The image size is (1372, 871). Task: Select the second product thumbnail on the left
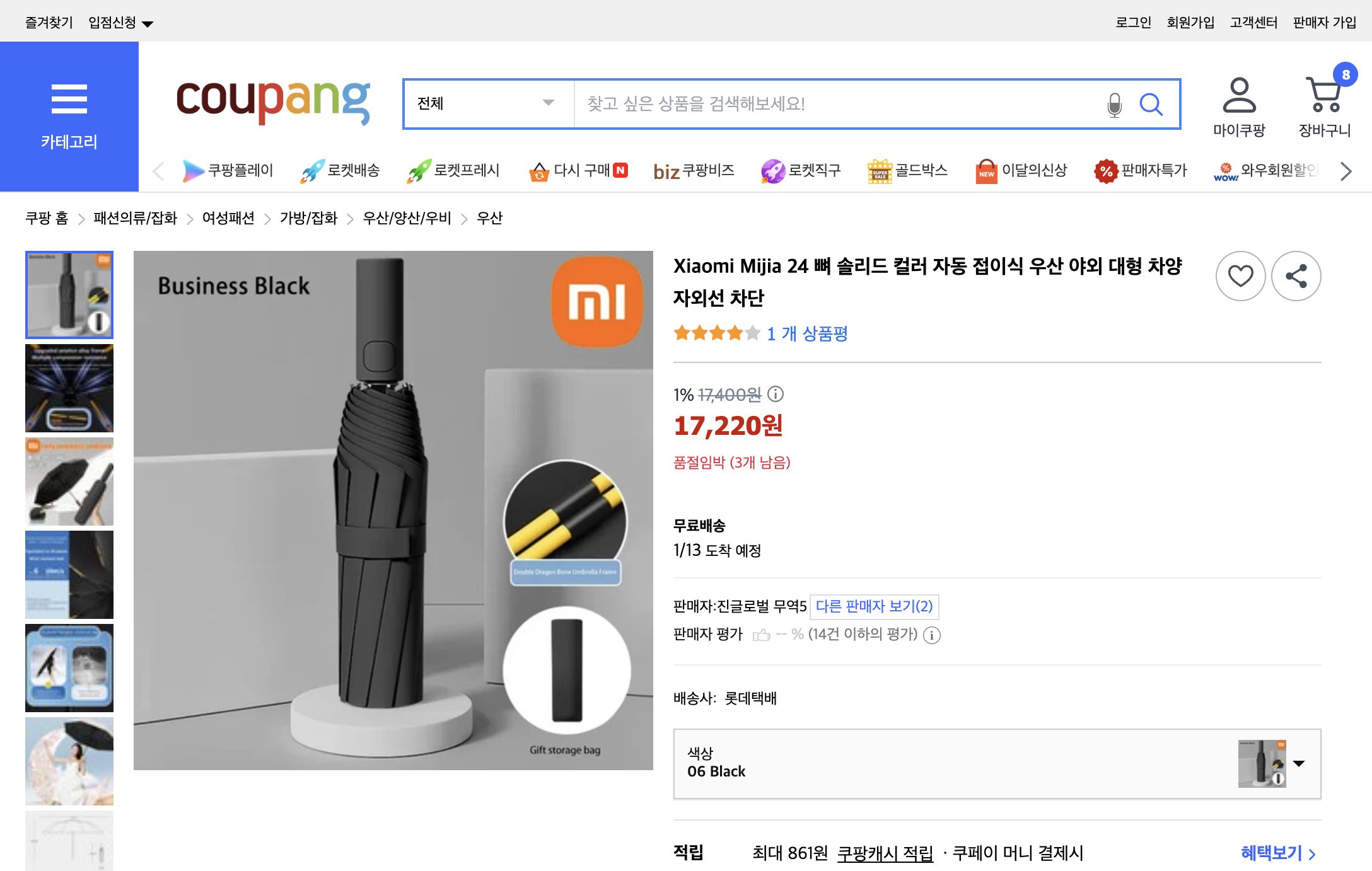[x=69, y=388]
